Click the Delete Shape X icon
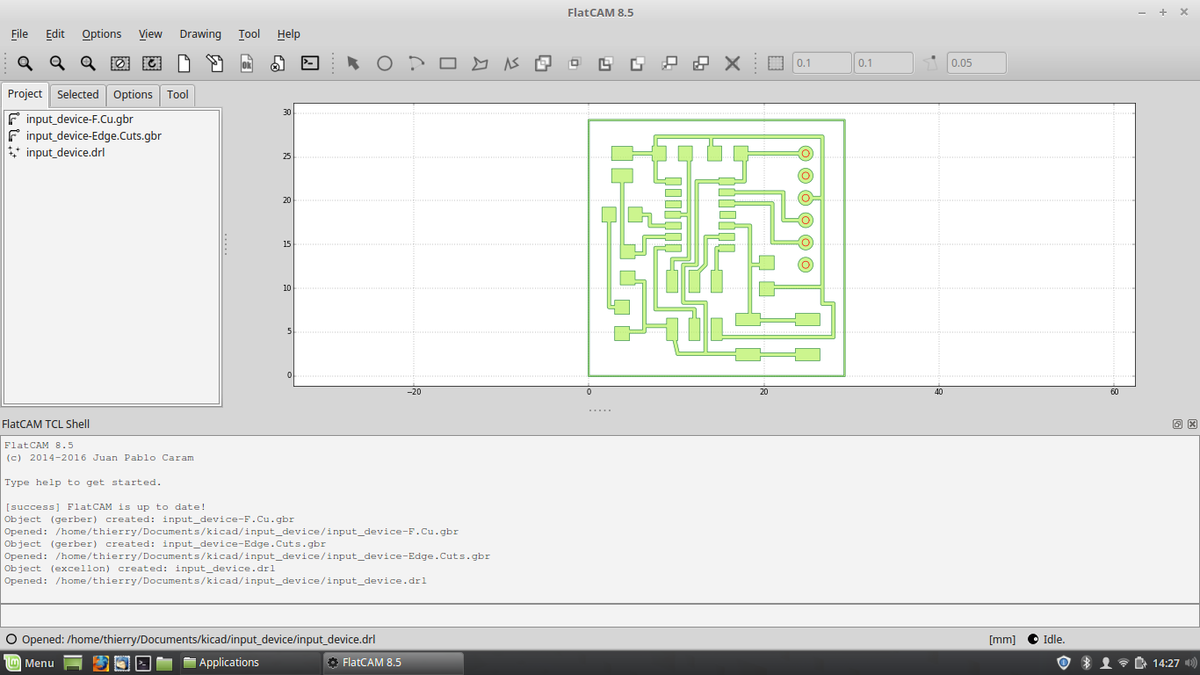This screenshot has height=675, width=1200. tap(732, 63)
